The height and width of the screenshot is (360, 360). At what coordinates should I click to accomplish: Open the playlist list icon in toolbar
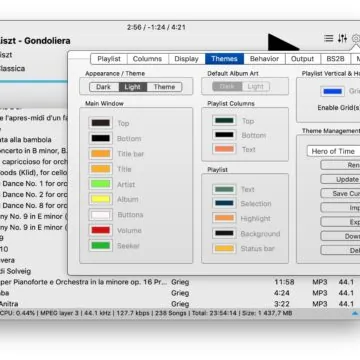pos(329,38)
